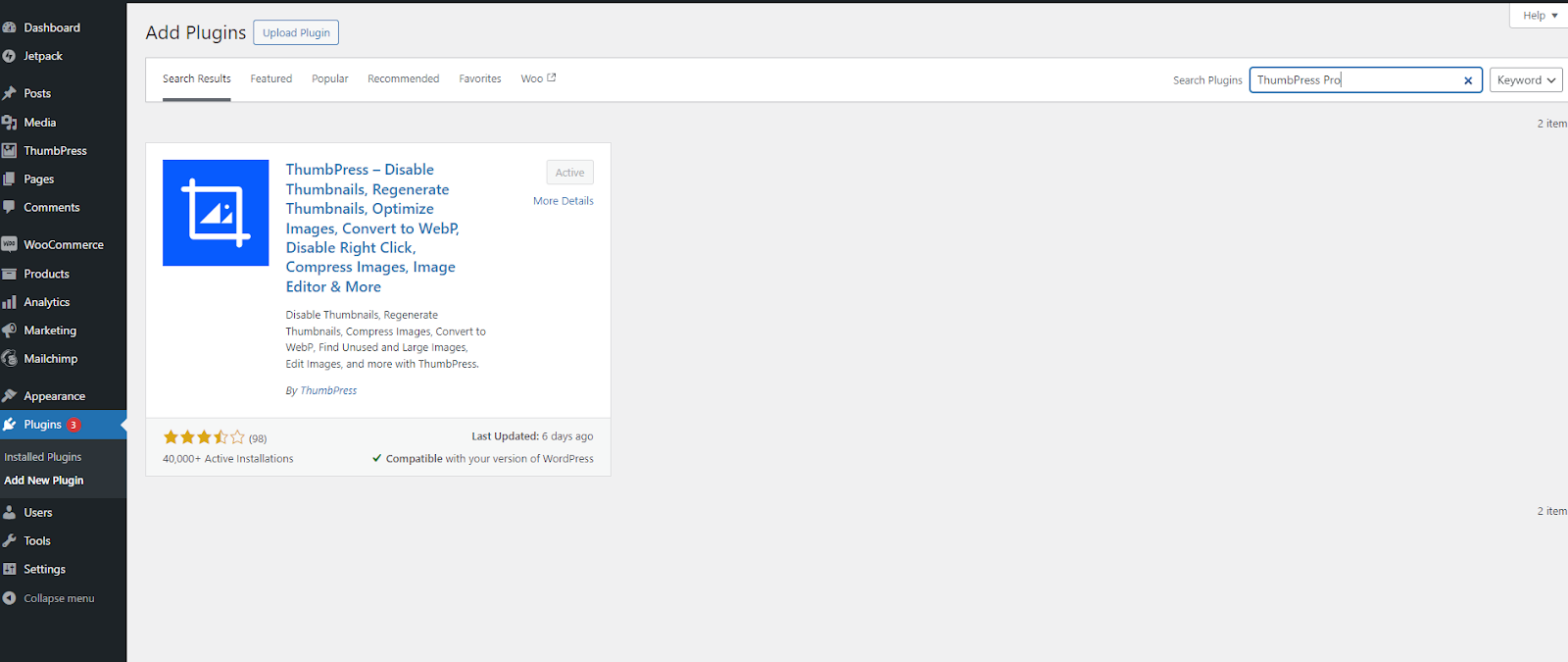Click the Upload Plugin button
This screenshot has width=1568, height=662.
[296, 32]
